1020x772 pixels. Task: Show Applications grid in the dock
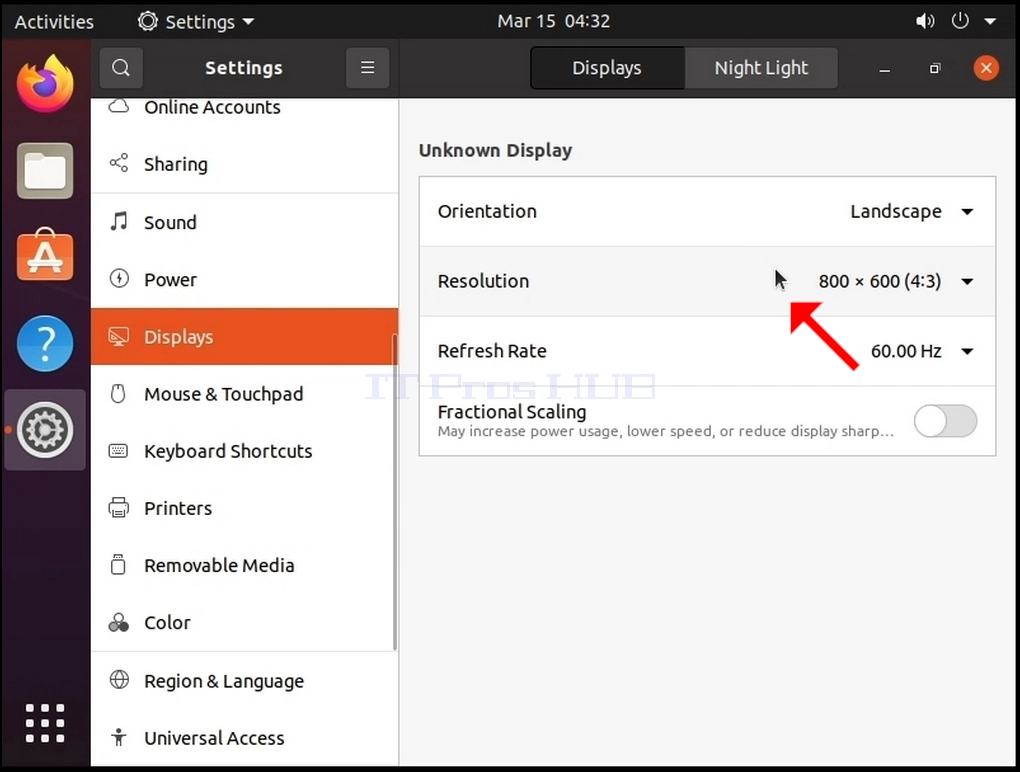click(x=45, y=723)
